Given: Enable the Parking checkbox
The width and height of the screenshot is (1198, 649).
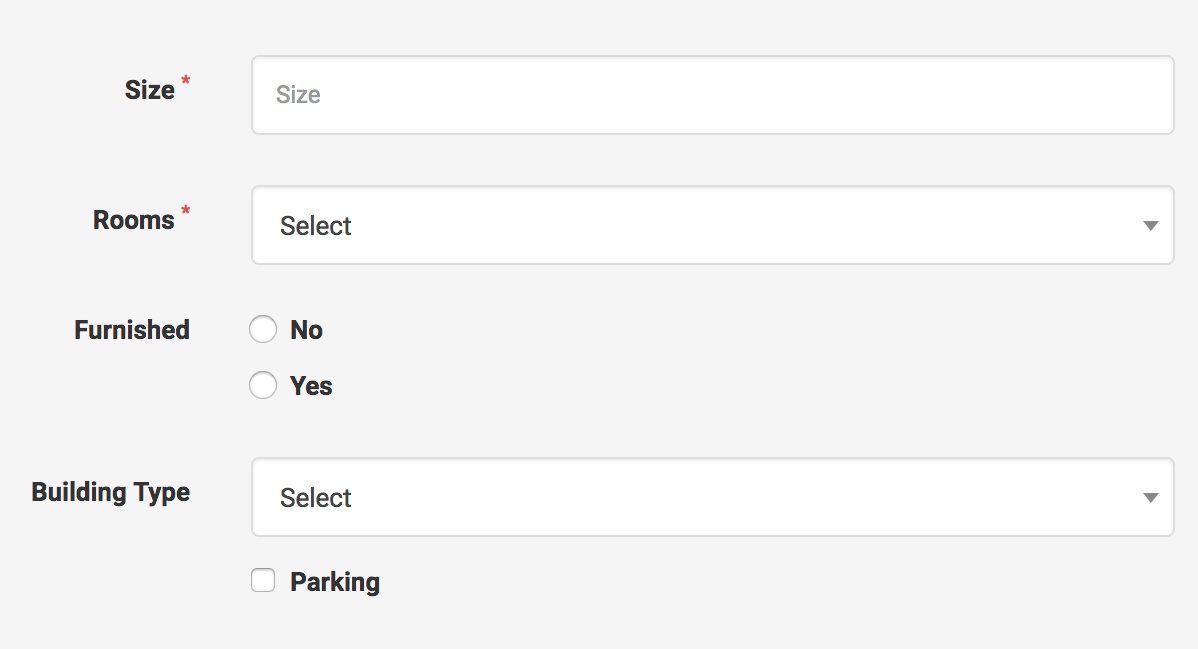Looking at the screenshot, I should pyautogui.click(x=263, y=581).
